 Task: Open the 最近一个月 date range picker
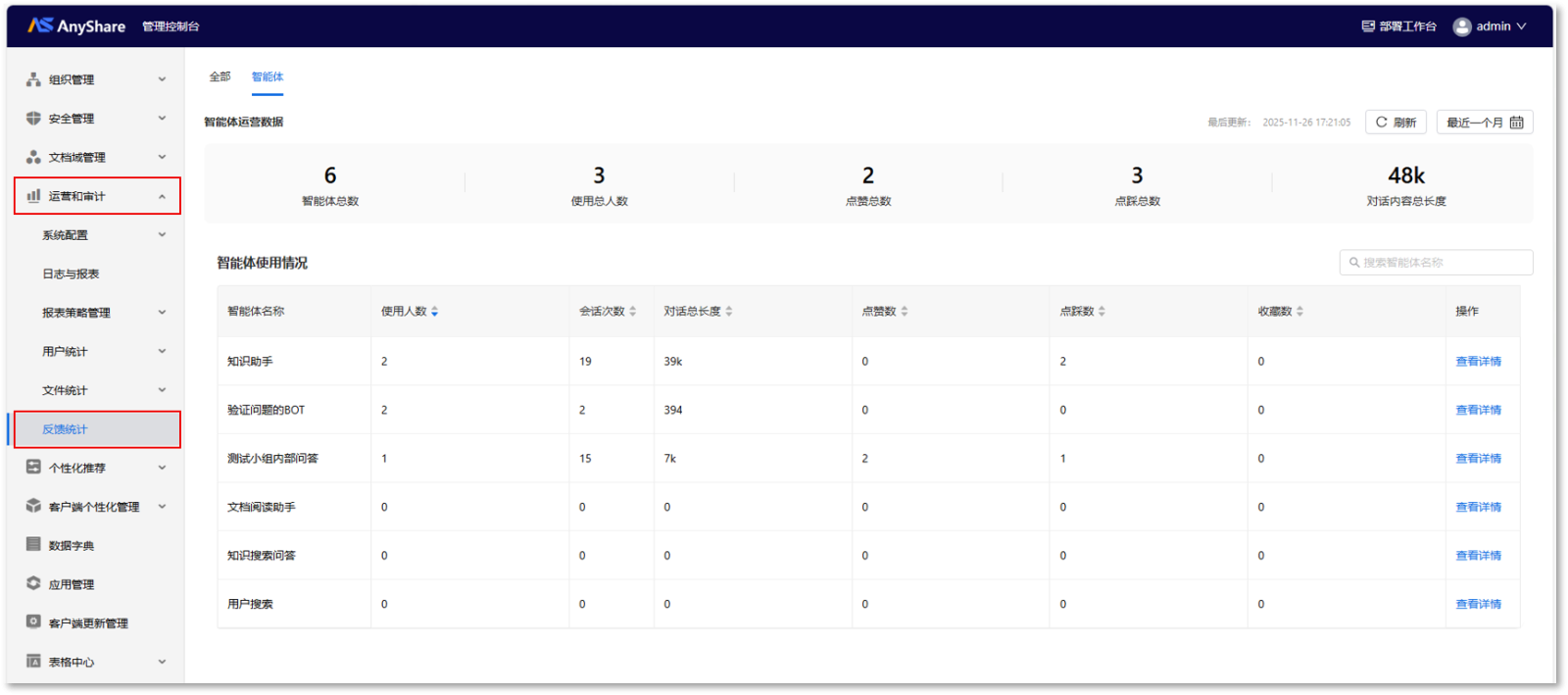pyautogui.click(x=1484, y=123)
